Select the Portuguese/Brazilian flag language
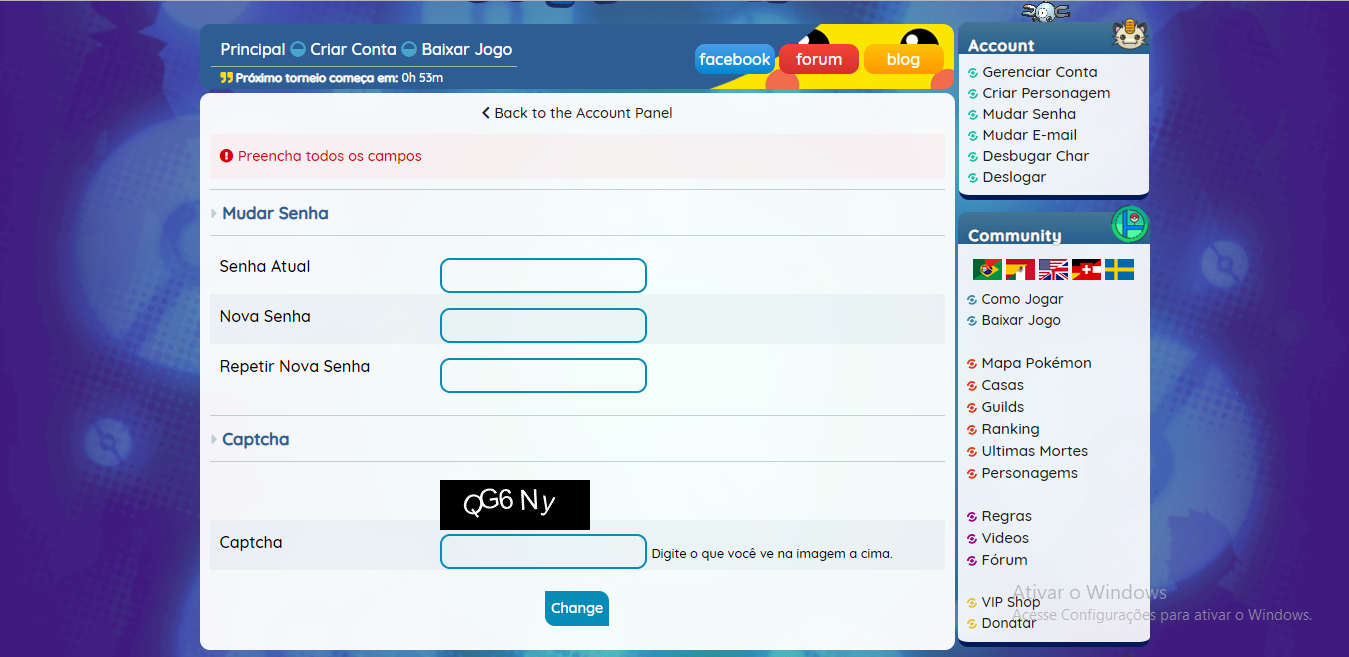The image size is (1349, 657). pos(987,270)
